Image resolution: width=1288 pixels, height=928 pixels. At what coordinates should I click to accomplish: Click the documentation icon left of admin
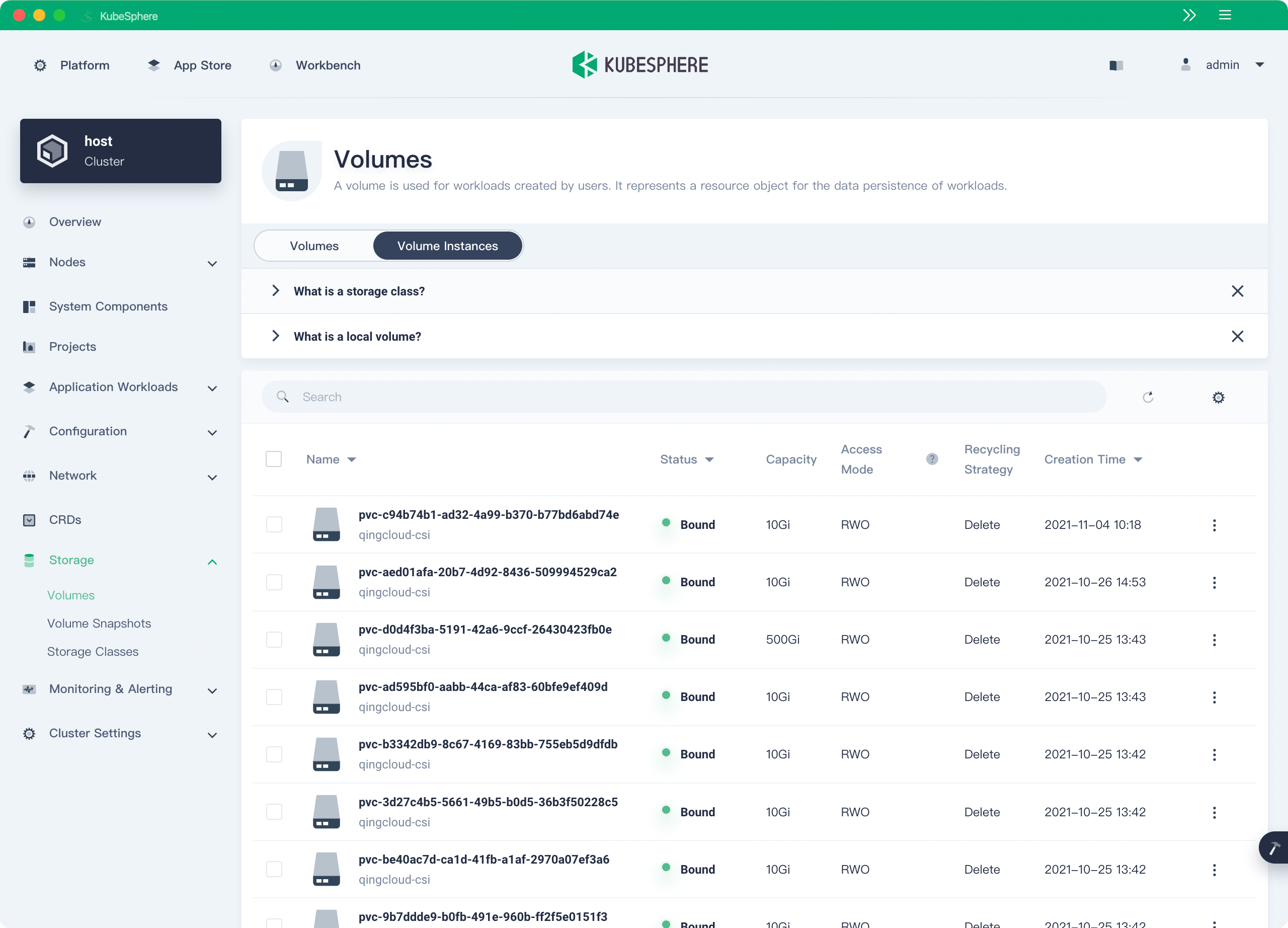pos(1116,65)
